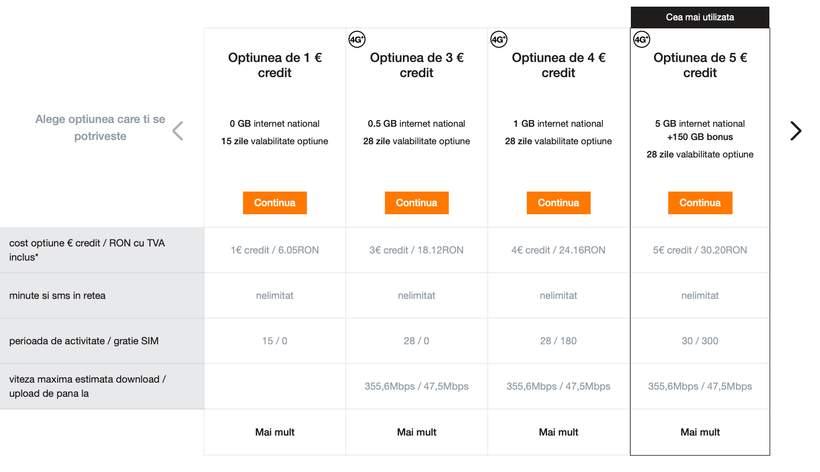Viewport: 820px width, 472px height.
Task: Click the +150 GB bonus text
Action: pos(700,138)
